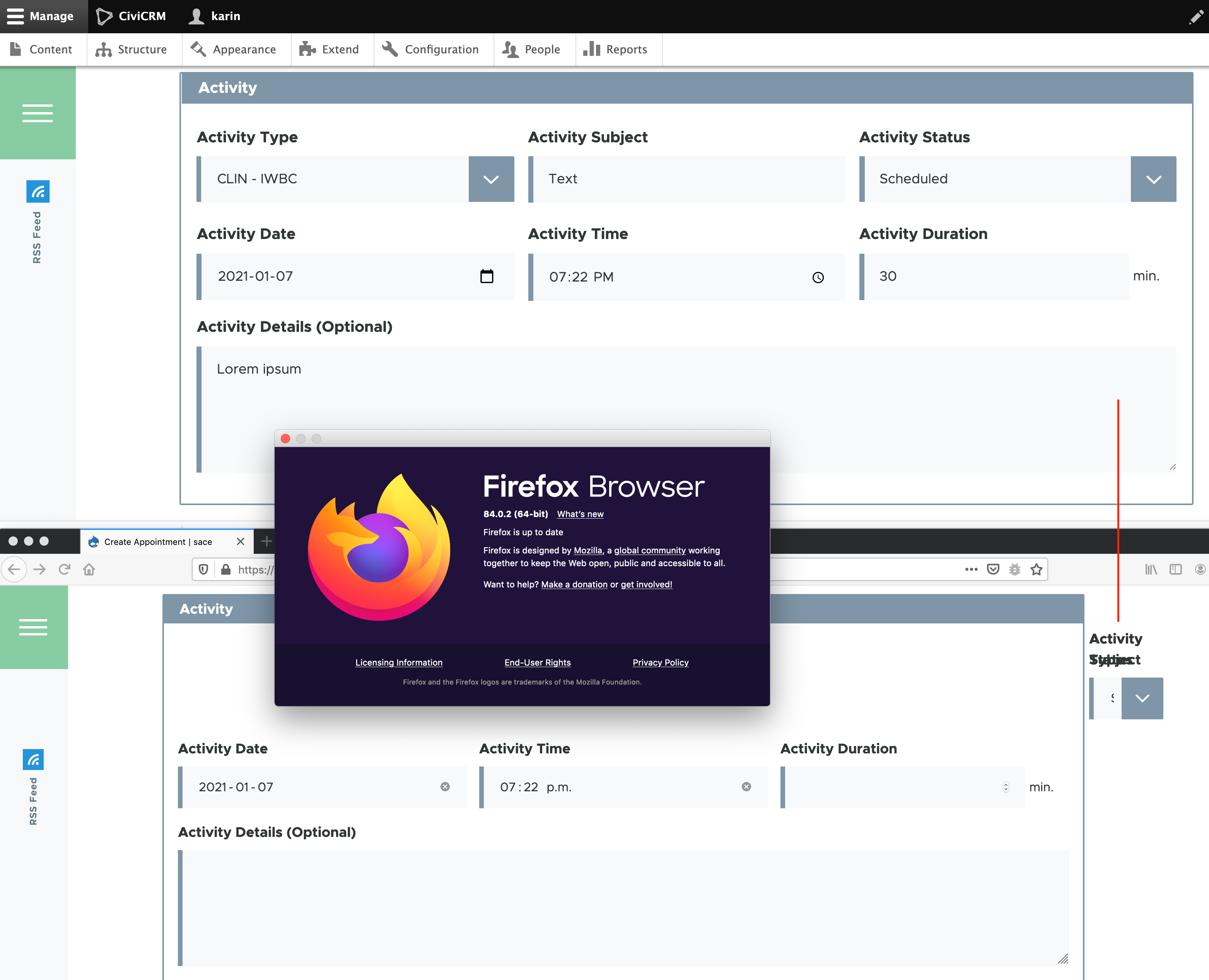
Task: Expand the Activity Status dropdown showing Scheduled
Action: [1153, 179]
